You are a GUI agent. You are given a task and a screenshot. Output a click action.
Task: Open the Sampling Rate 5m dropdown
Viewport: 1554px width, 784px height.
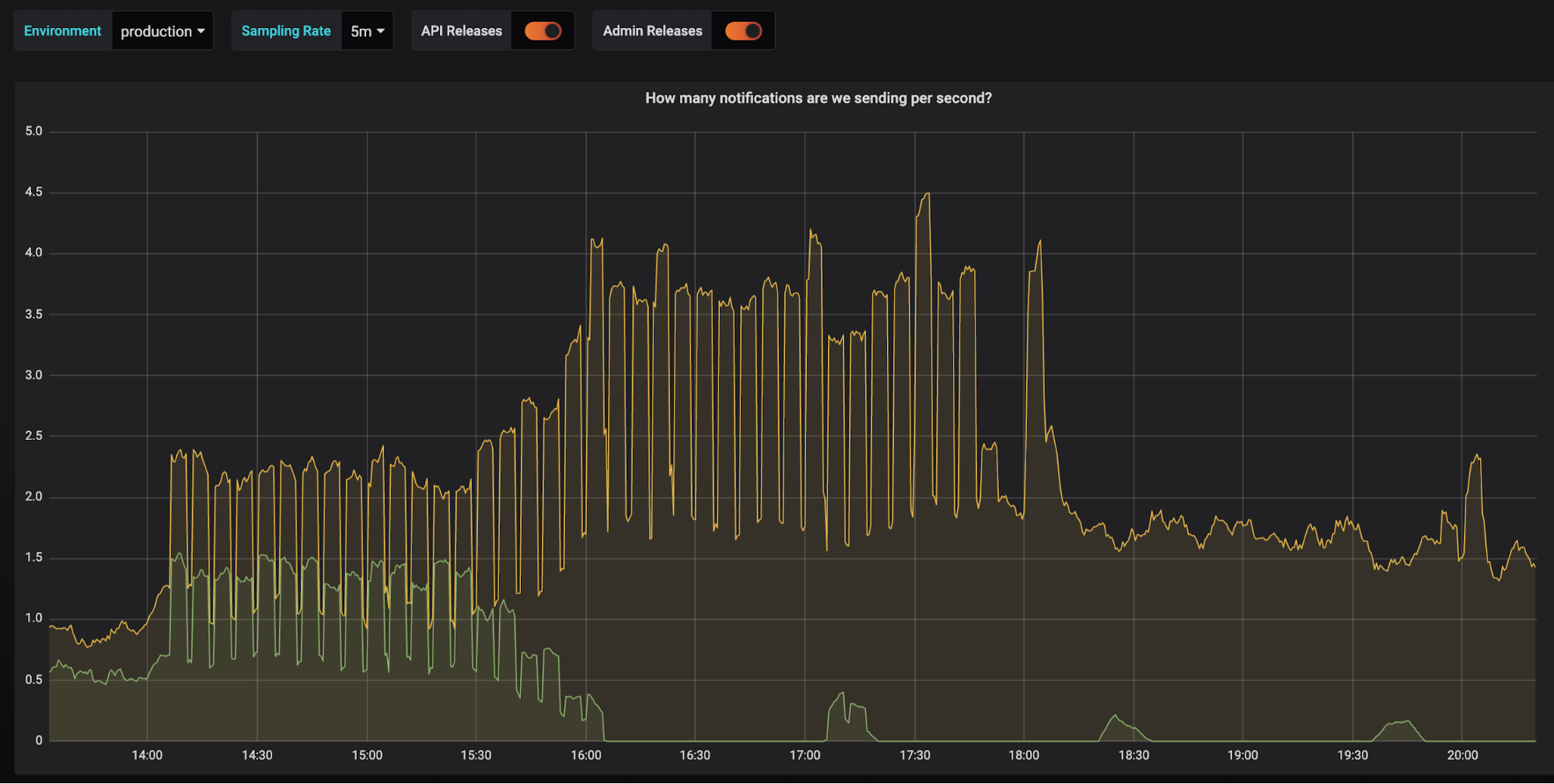[367, 31]
